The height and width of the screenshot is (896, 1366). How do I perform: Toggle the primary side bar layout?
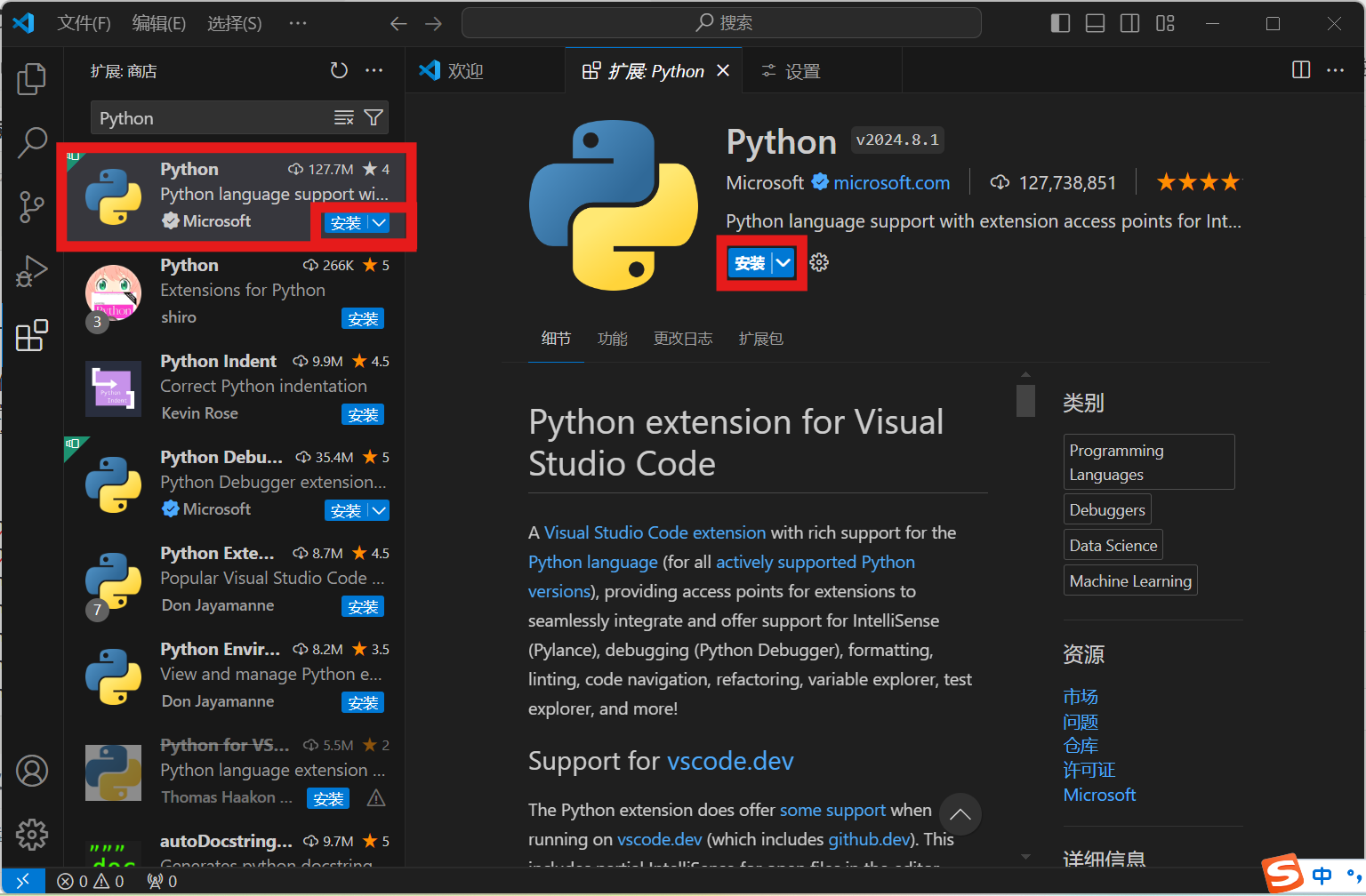(x=1060, y=23)
